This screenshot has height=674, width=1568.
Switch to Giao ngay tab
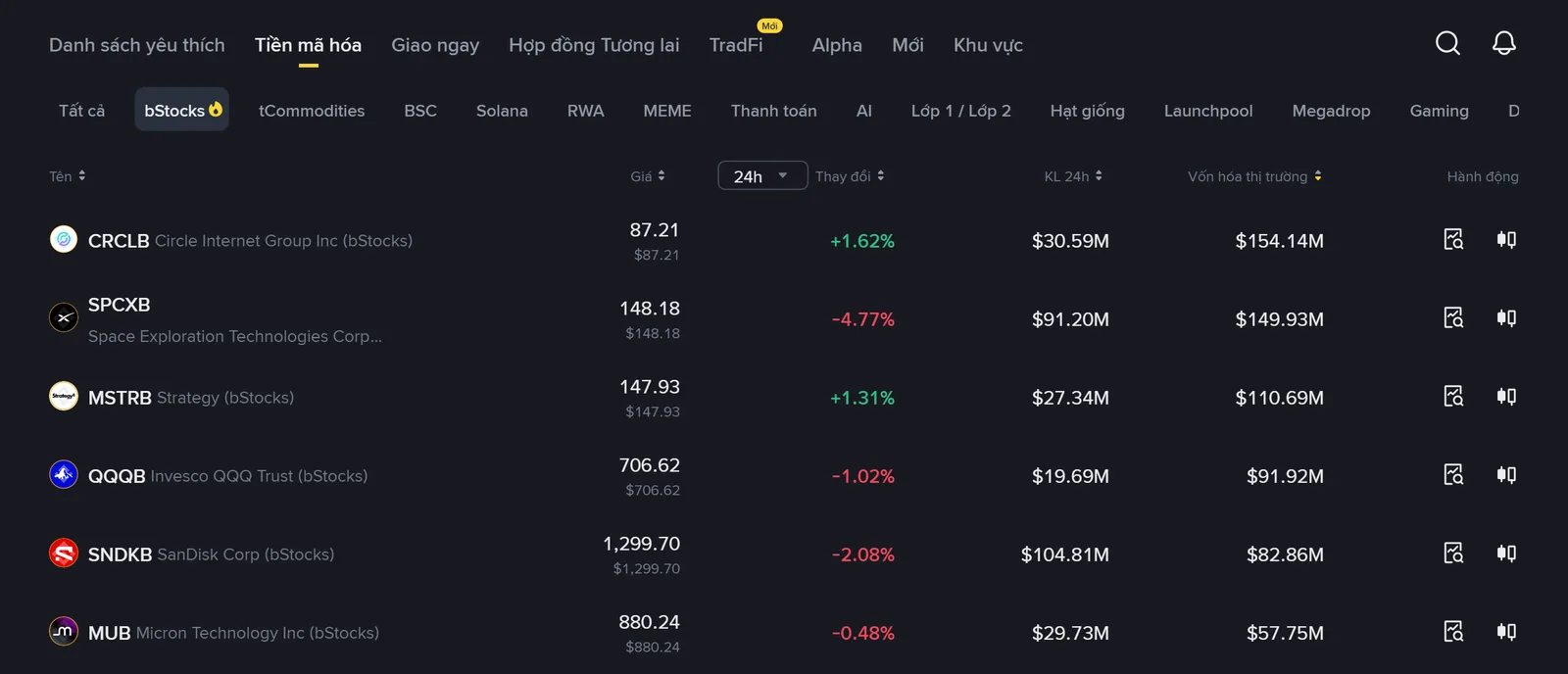pyautogui.click(x=435, y=45)
